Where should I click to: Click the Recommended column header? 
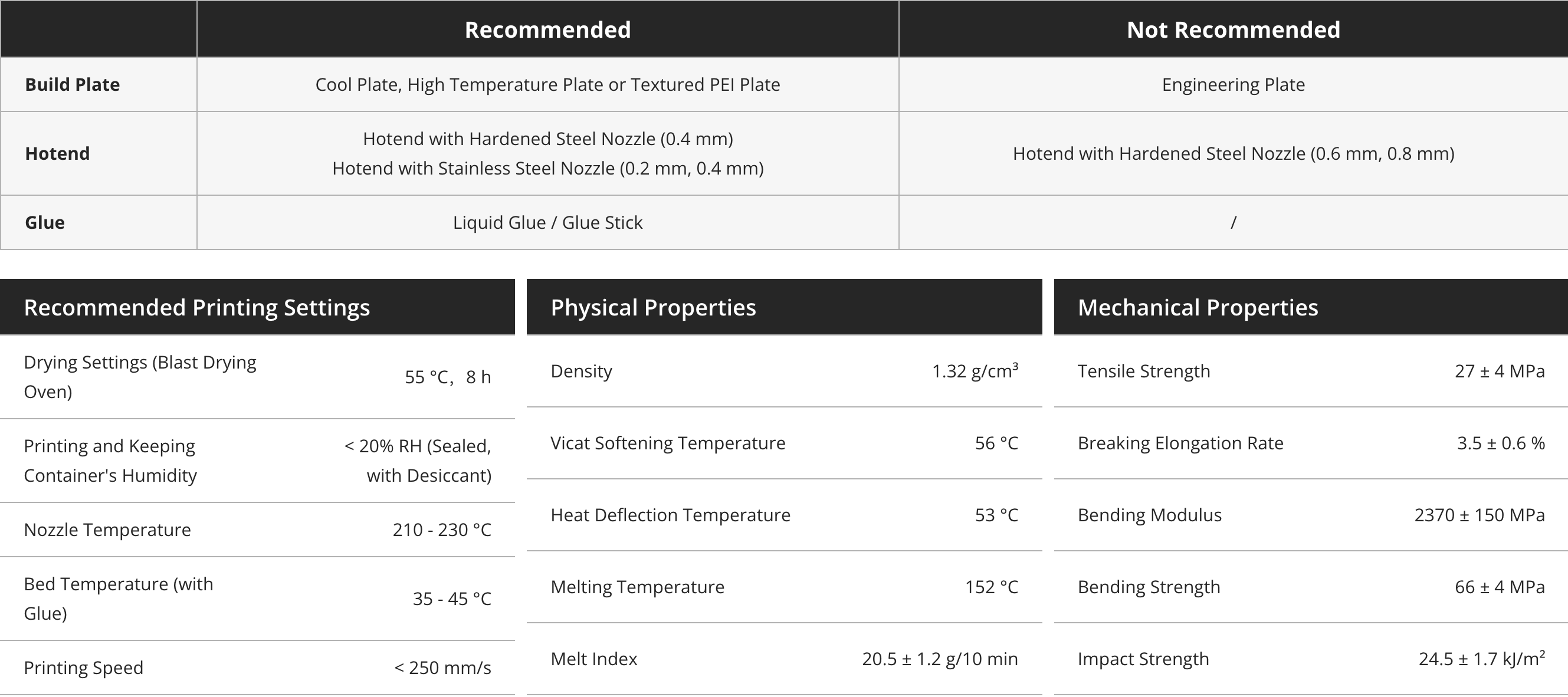click(x=547, y=29)
